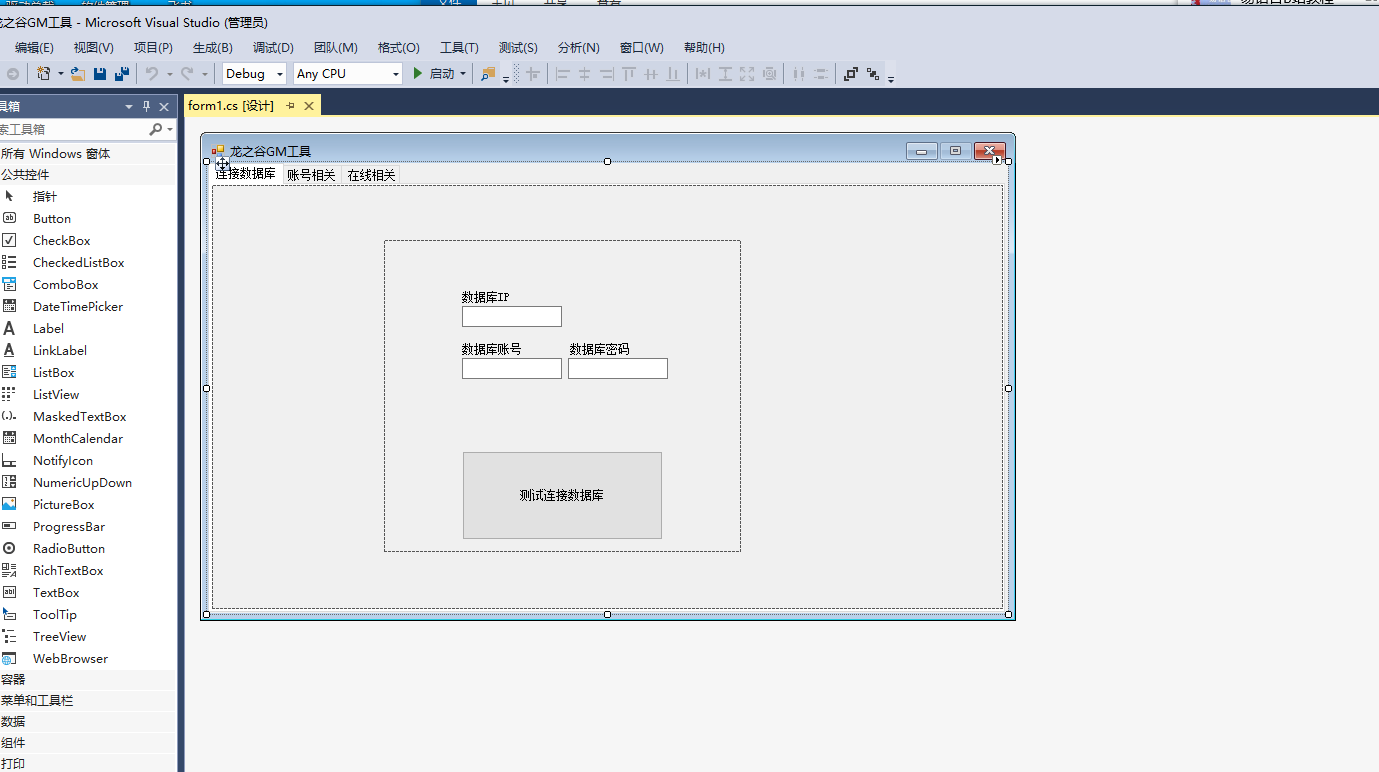Close the form1.cs design tab

click(x=309, y=105)
